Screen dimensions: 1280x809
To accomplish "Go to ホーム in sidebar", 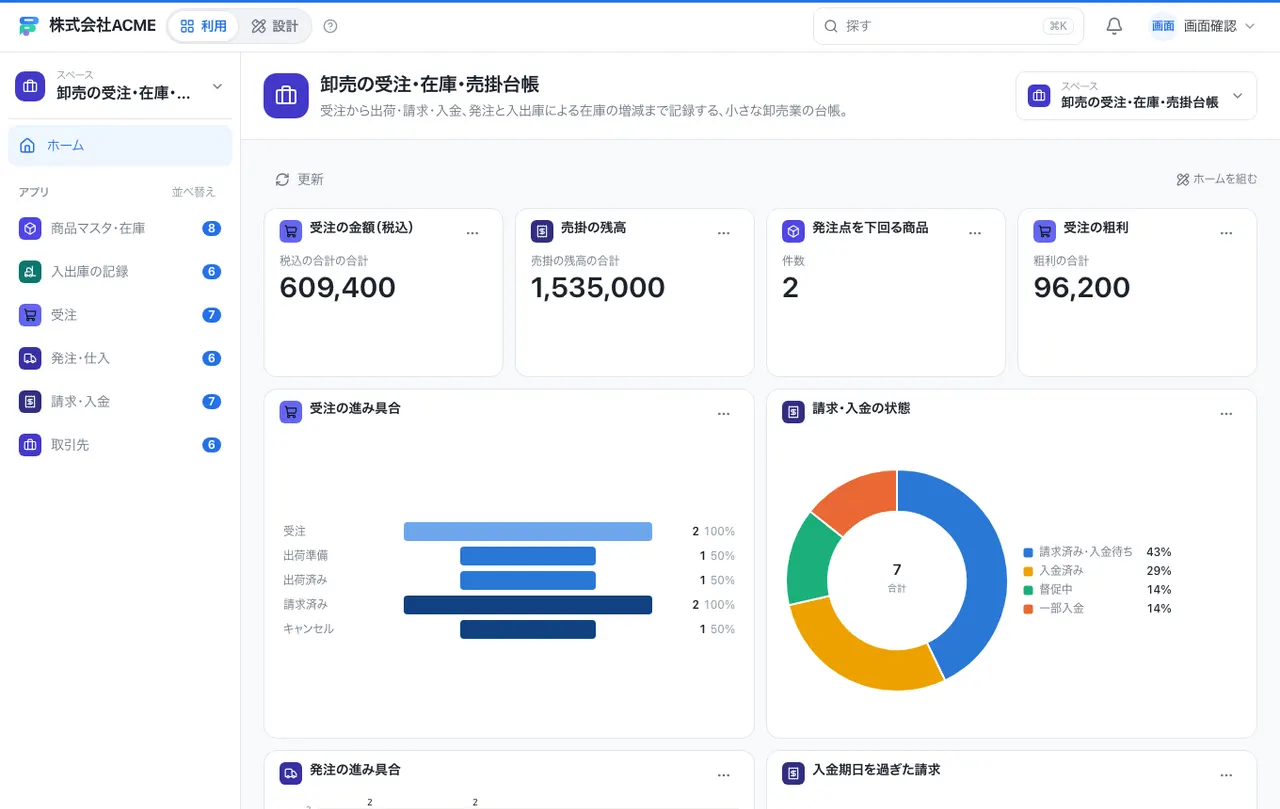I will (x=120, y=145).
